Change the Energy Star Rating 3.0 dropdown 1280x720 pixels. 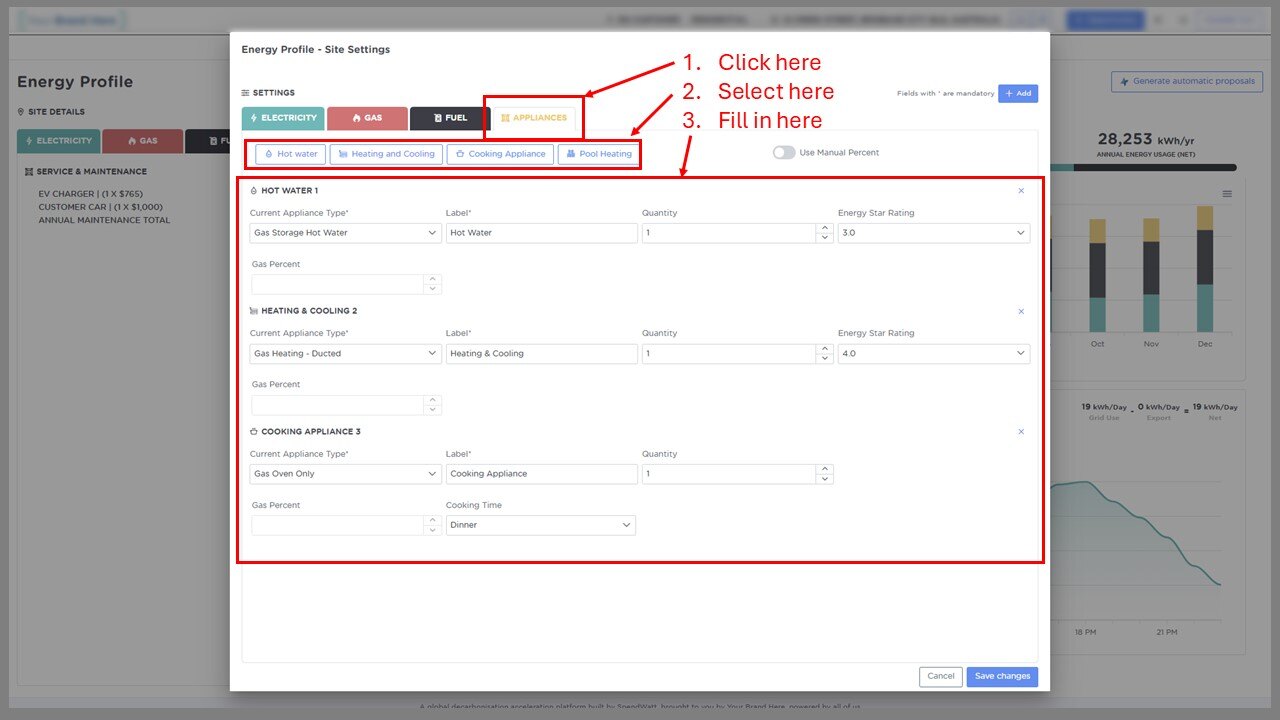(x=933, y=233)
